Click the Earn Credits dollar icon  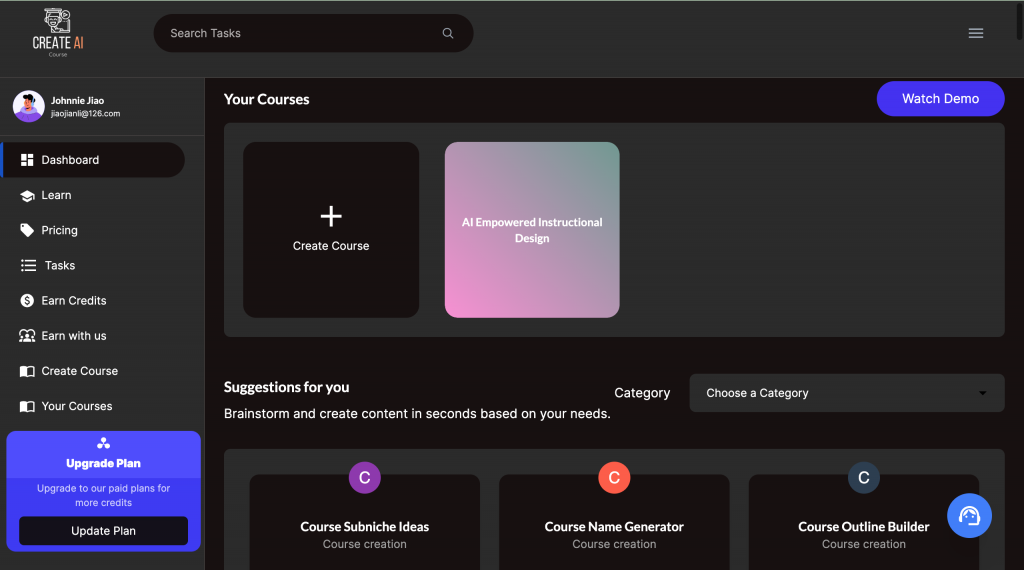coord(27,300)
